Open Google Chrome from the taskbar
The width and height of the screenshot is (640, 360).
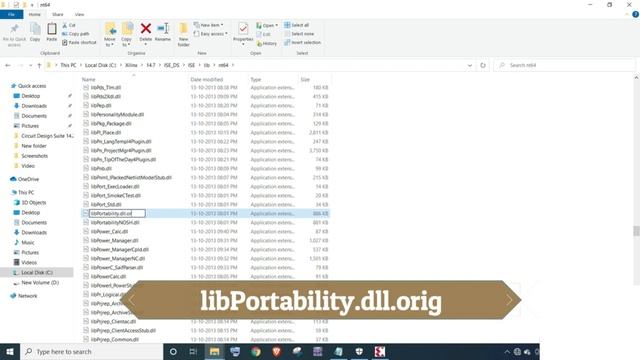pos(256,351)
